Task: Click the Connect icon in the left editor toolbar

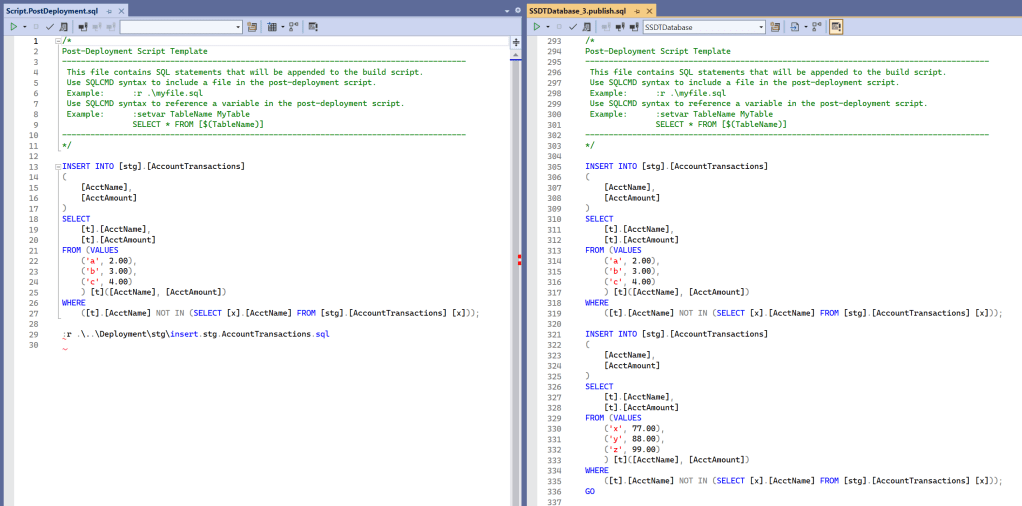Action: pyautogui.click(x=84, y=27)
